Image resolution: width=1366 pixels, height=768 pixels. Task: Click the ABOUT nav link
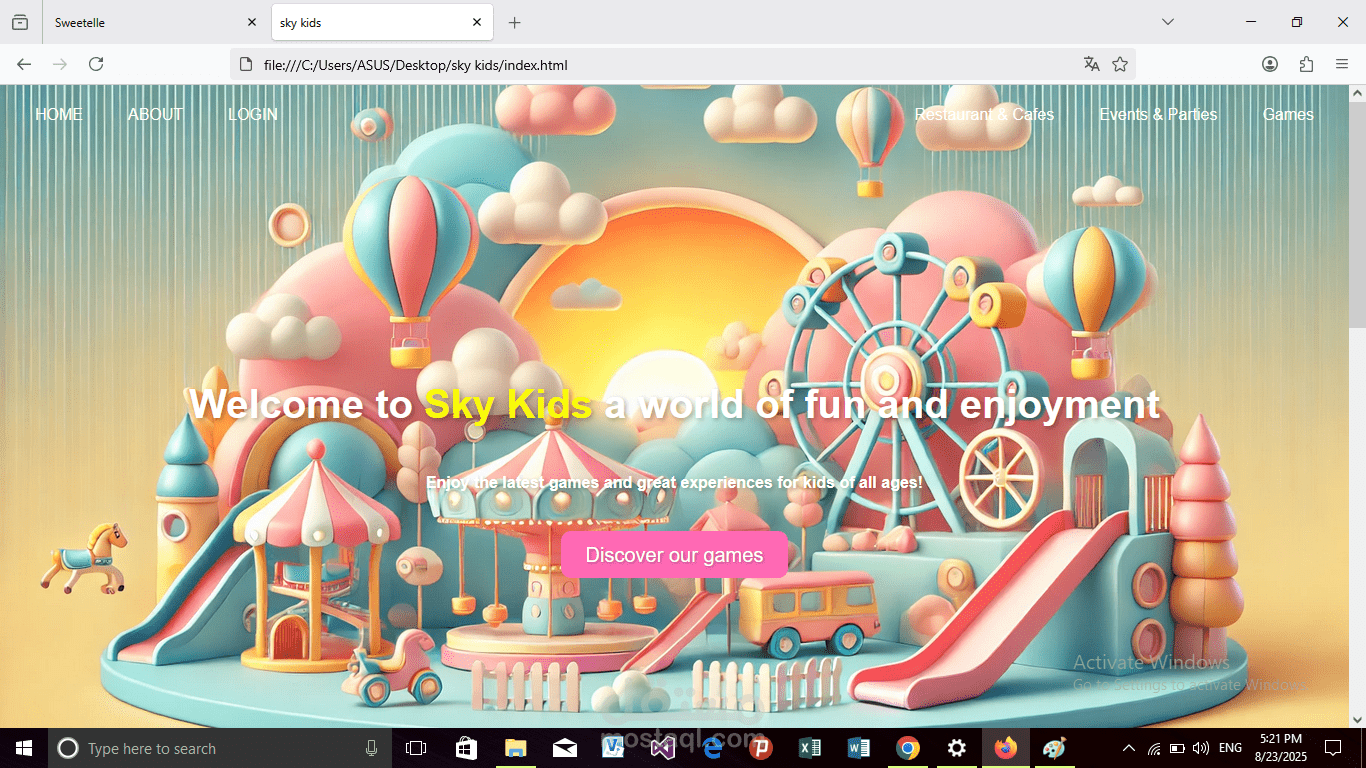155,114
